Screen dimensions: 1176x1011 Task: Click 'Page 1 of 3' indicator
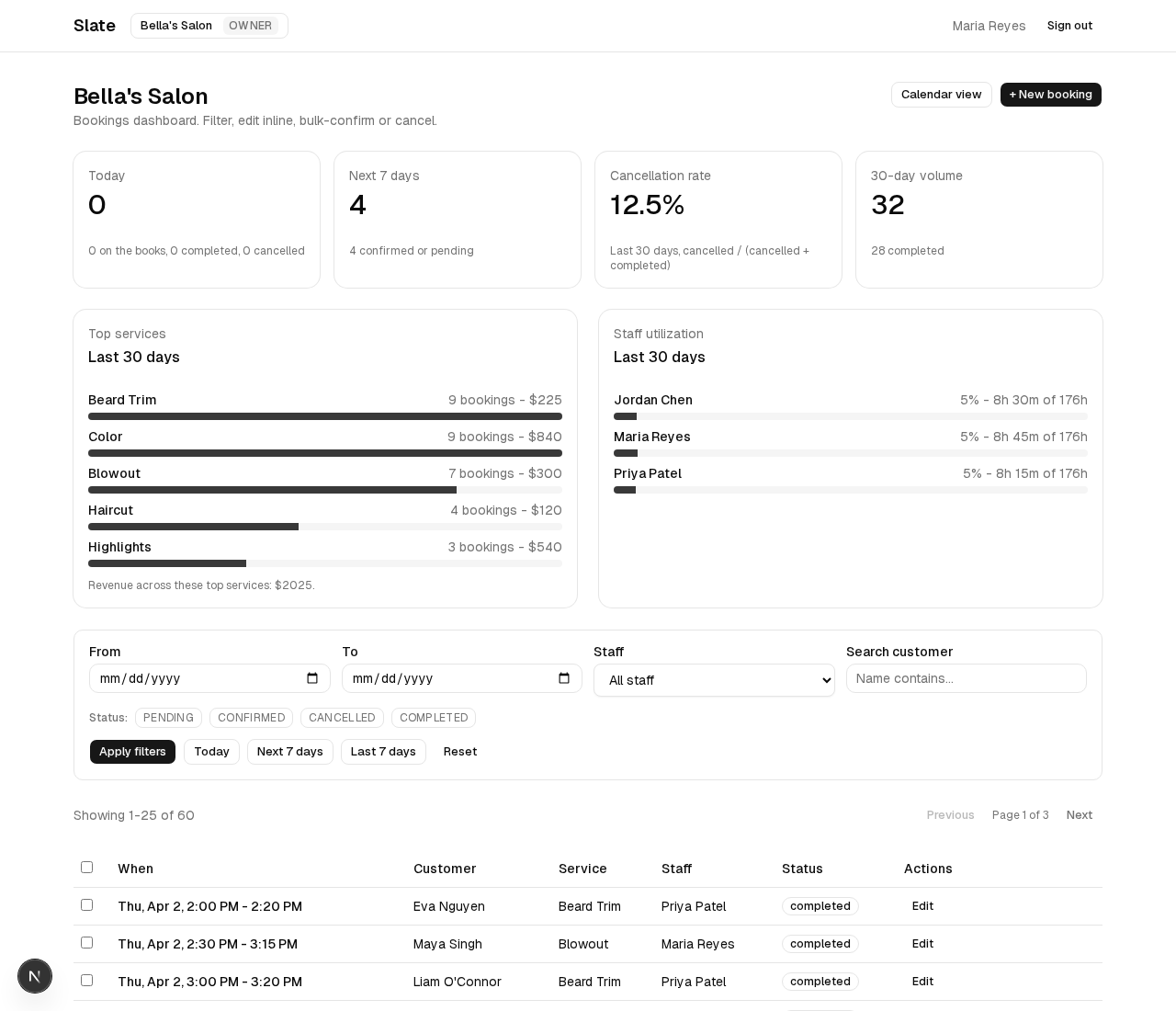click(1020, 815)
